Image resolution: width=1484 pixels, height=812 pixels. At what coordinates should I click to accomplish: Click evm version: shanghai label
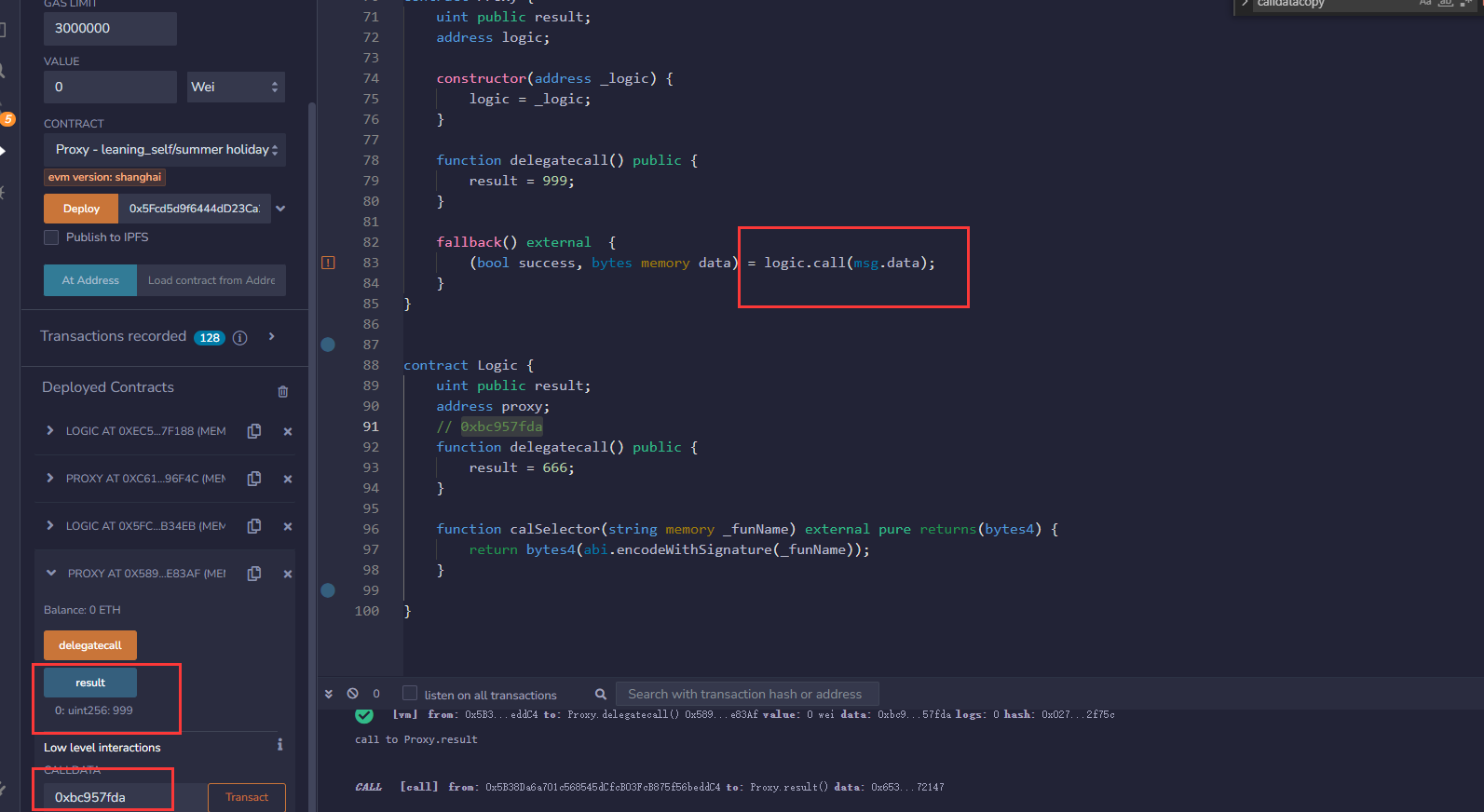pyautogui.click(x=104, y=177)
